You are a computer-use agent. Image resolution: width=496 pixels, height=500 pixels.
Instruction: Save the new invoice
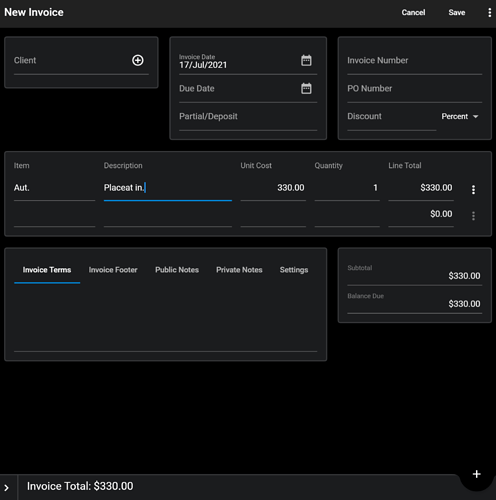[x=457, y=12]
